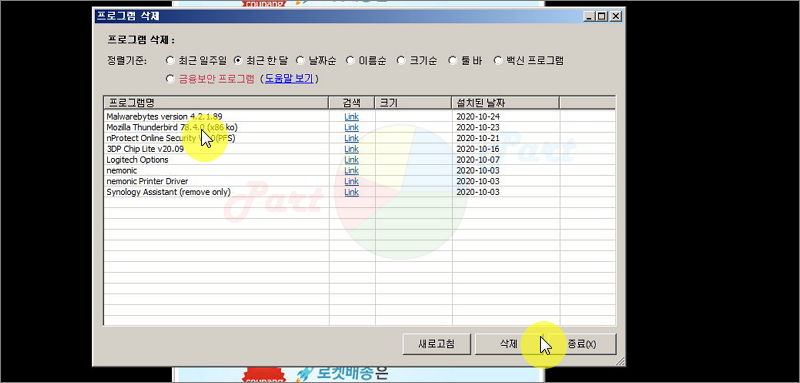Click the install date 2020-10-21
The width and height of the screenshot is (800, 383).
(478, 138)
